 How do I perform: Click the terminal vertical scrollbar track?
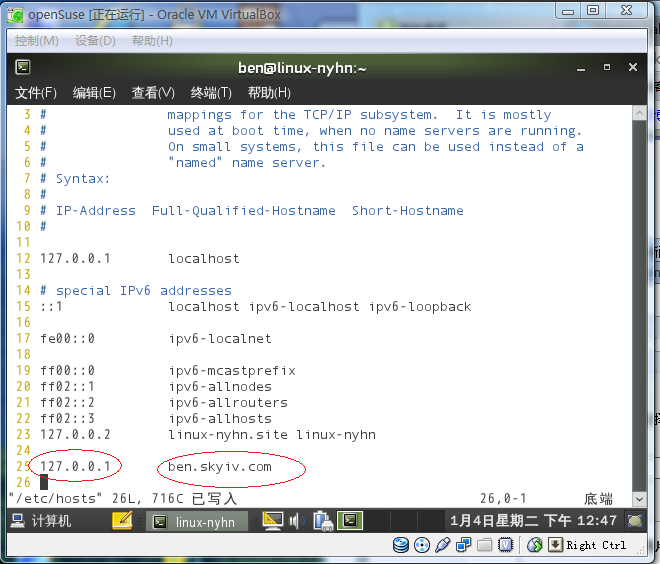[x=639, y=305]
